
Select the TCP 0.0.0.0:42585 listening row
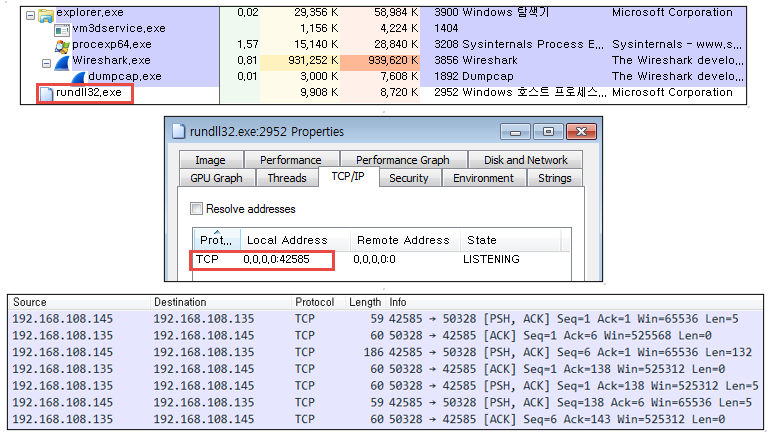pyautogui.click(x=381, y=259)
